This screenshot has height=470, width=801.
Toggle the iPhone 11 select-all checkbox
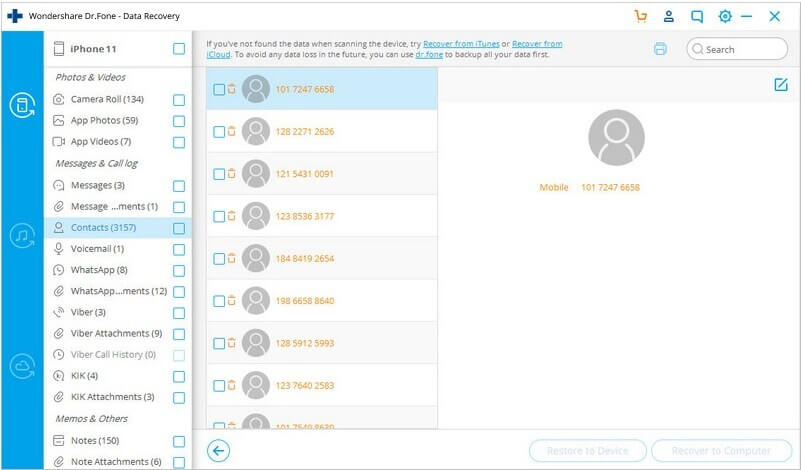[x=179, y=49]
